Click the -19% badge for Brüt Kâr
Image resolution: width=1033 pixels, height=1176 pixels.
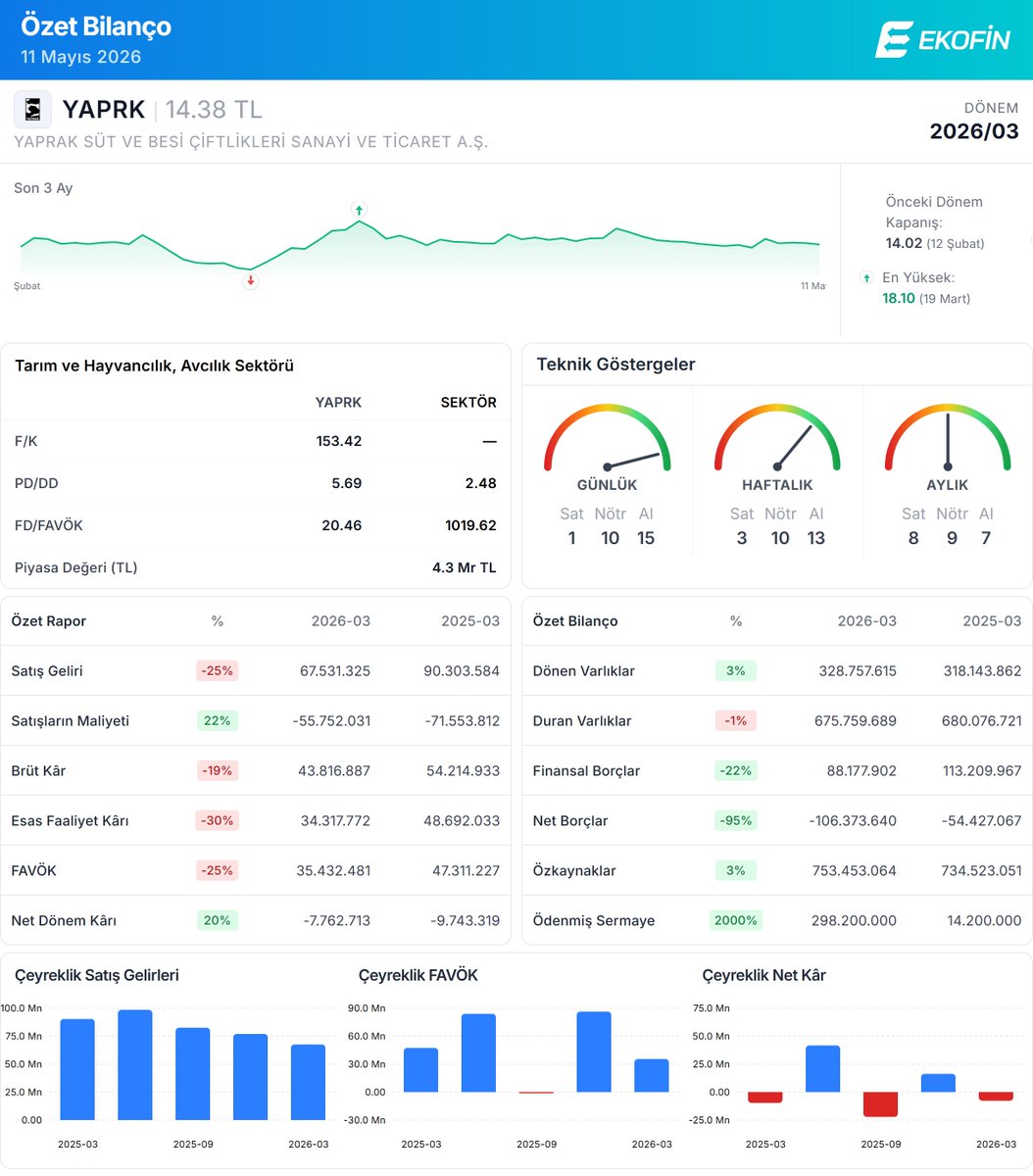tap(217, 771)
